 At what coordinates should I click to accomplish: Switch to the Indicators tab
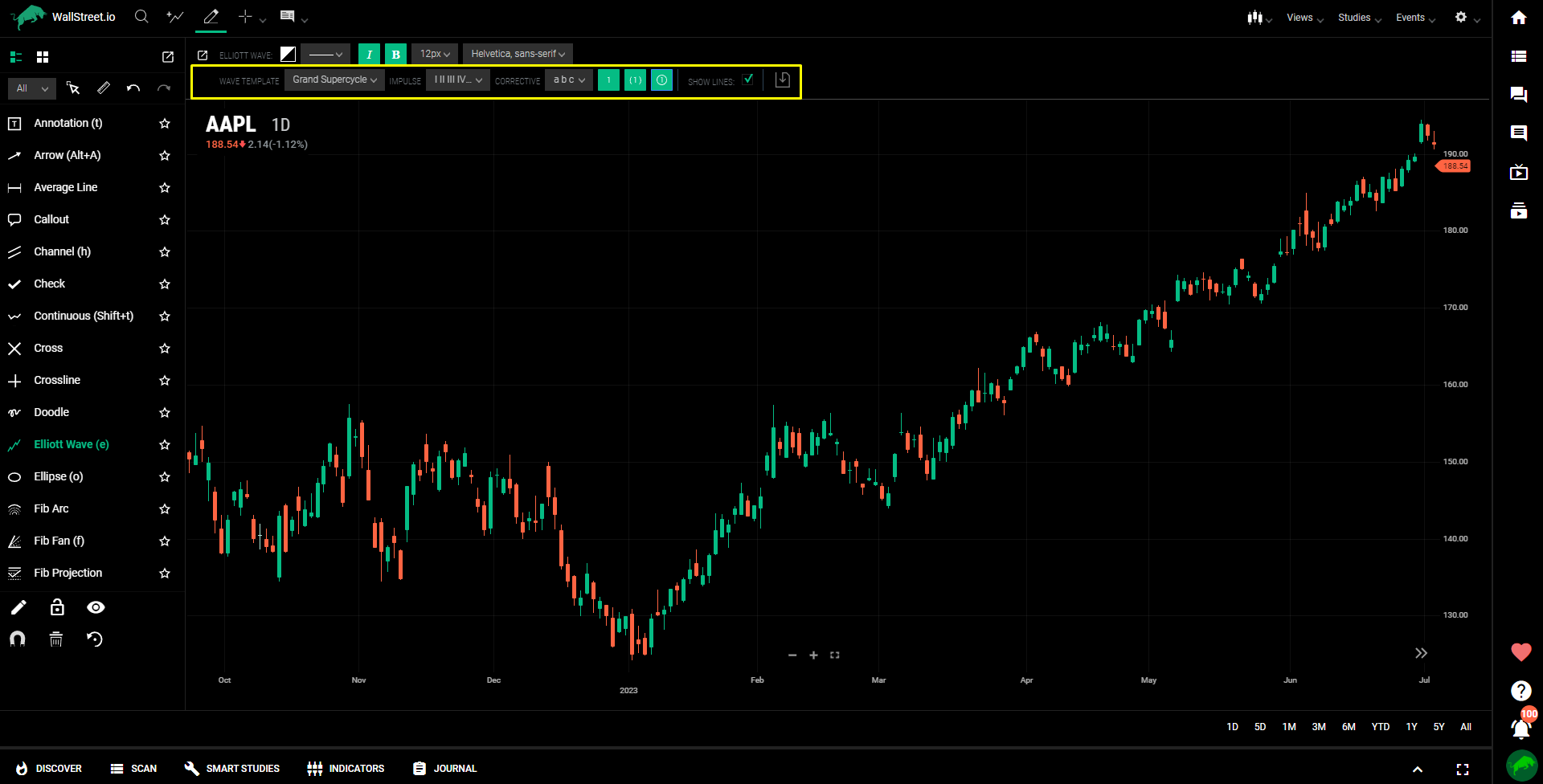pos(346,769)
